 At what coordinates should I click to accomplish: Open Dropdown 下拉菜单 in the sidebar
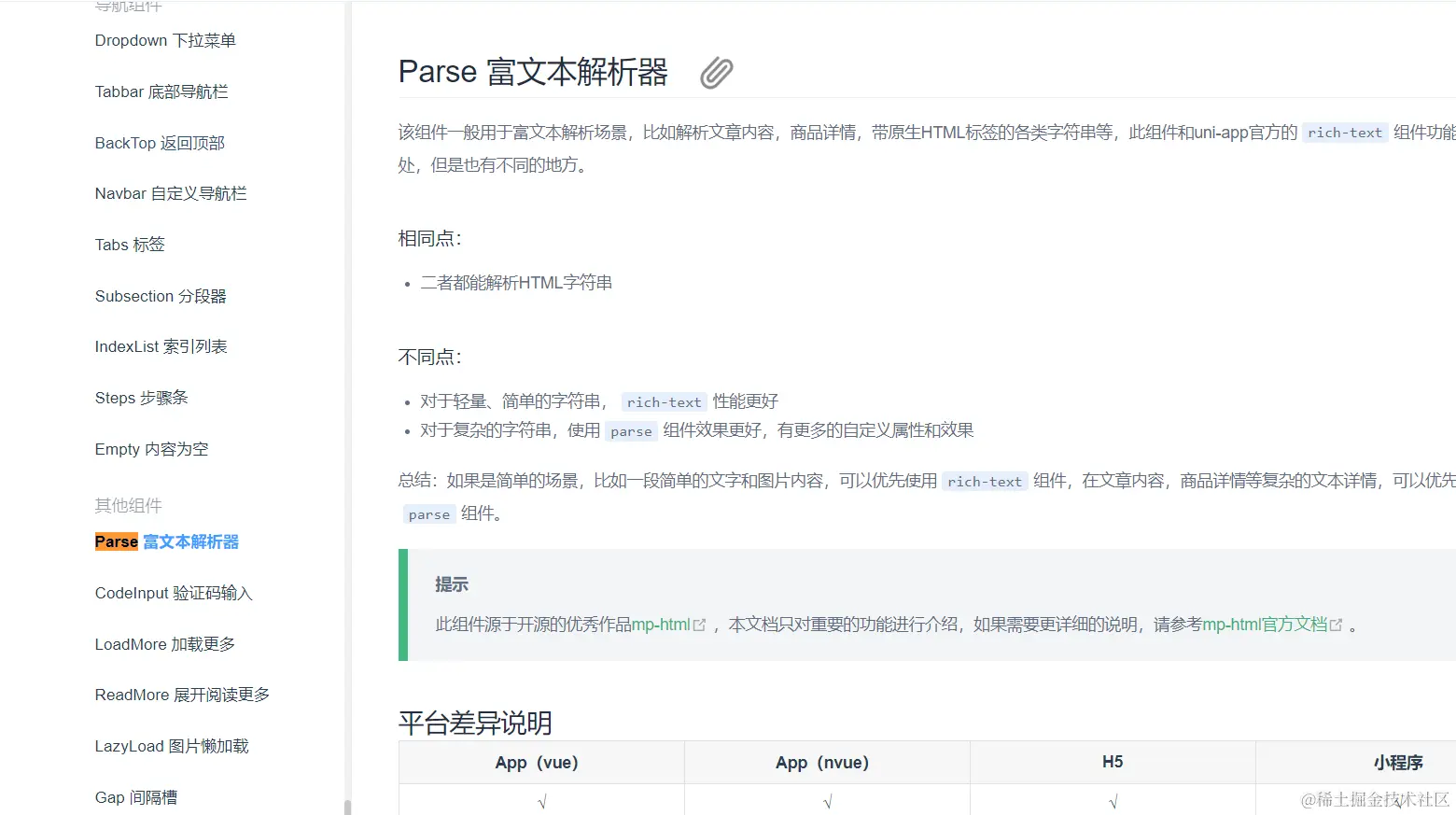click(x=165, y=40)
